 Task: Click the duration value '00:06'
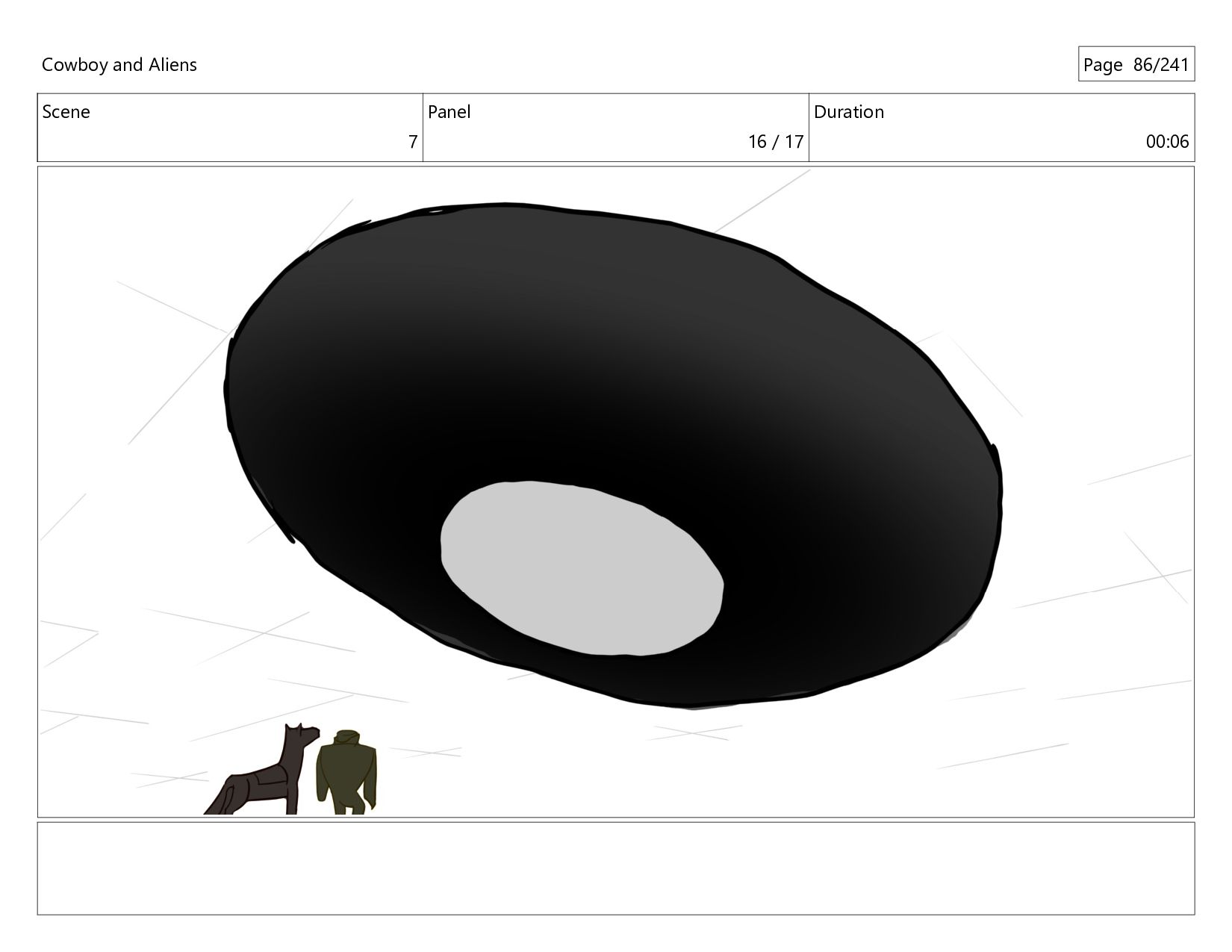pos(1167,141)
